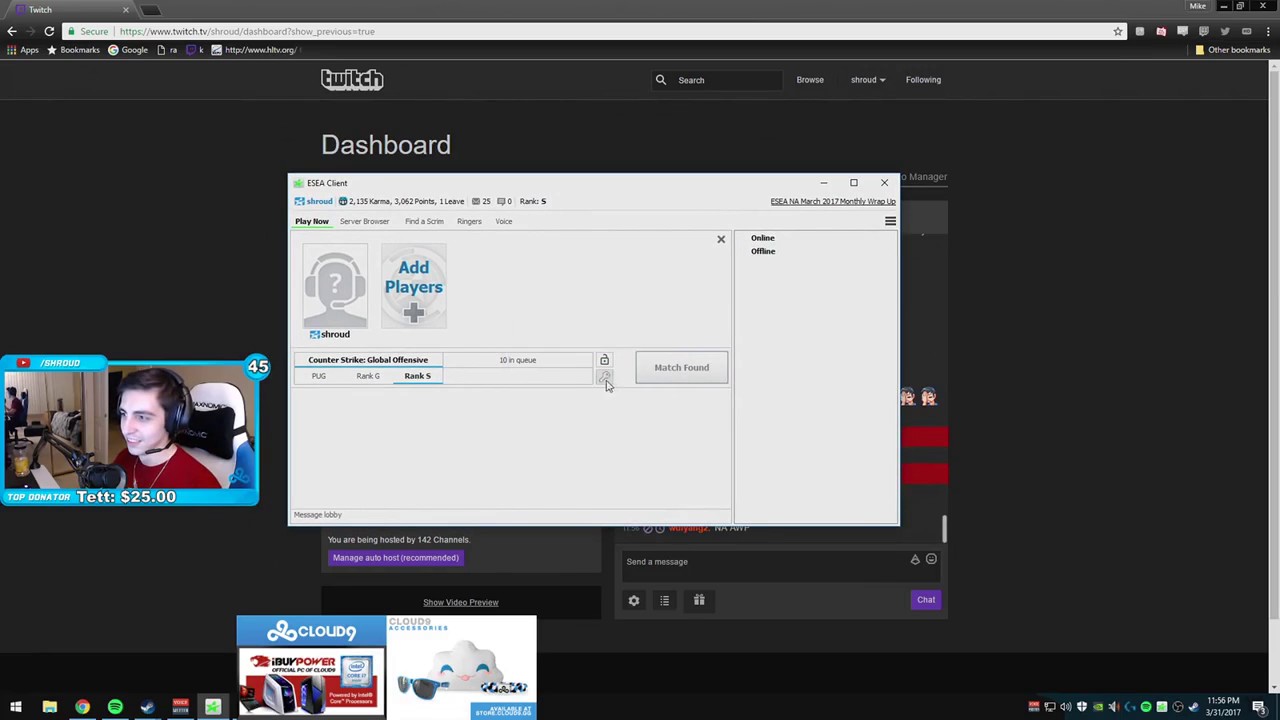Open the chat emote picker smiley icon
Image resolution: width=1280 pixels, height=720 pixels.
[931, 560]
